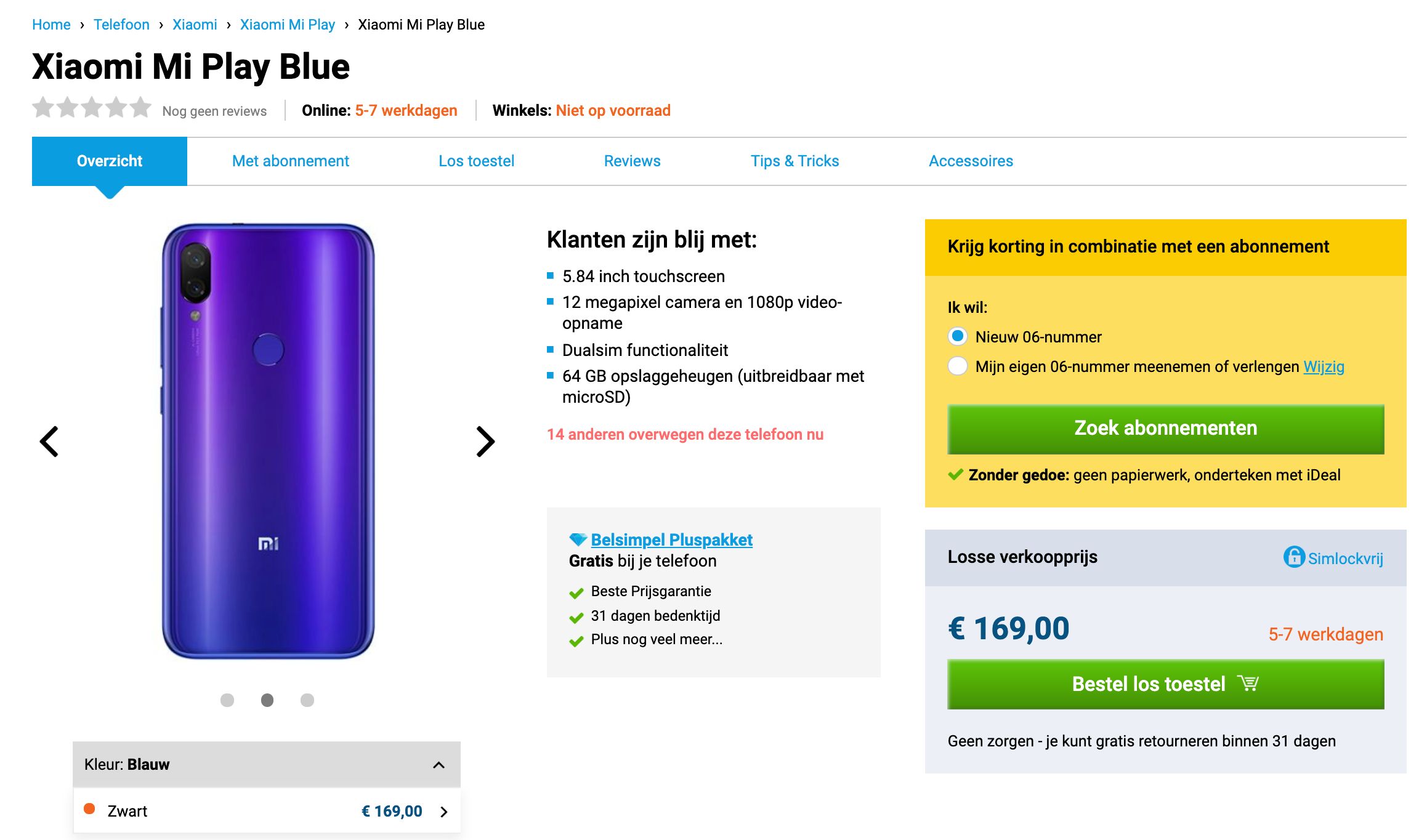Click the green checkmark next to Zonder gedoe

(x=955, y=475)
